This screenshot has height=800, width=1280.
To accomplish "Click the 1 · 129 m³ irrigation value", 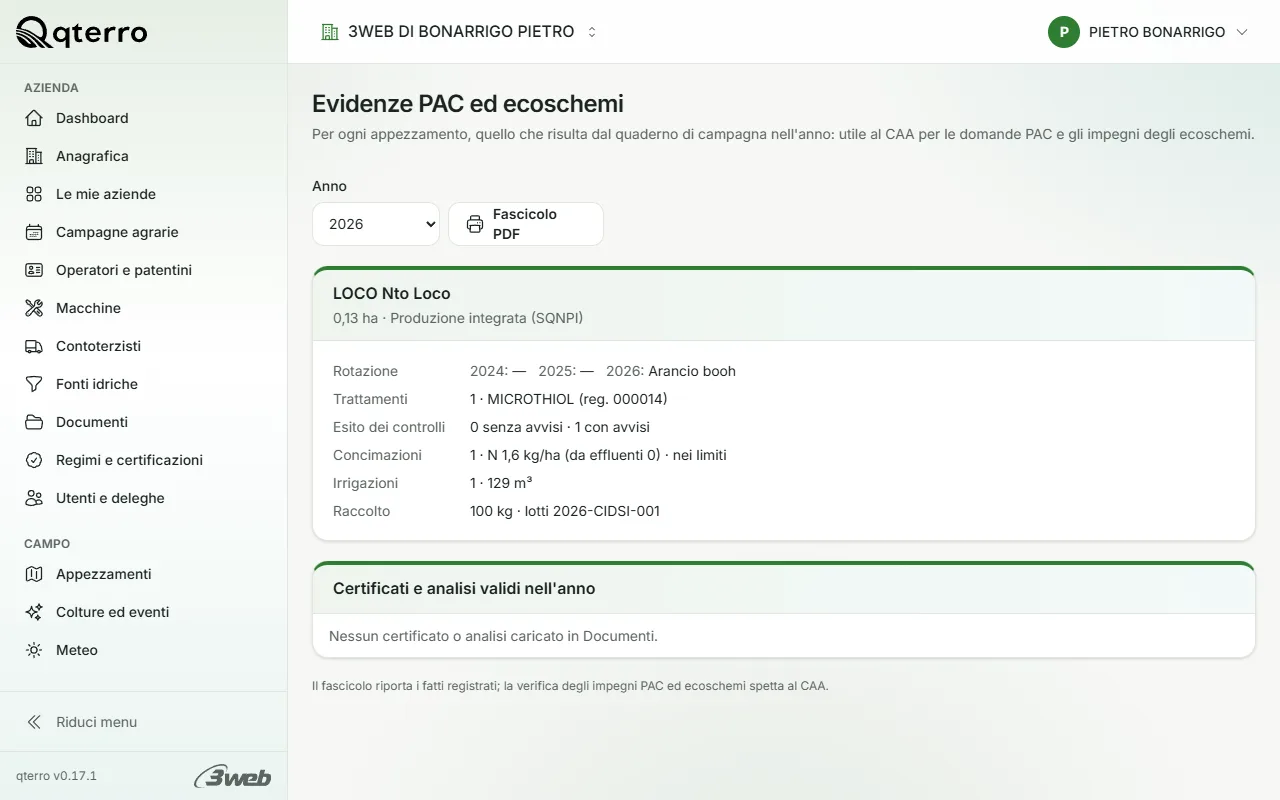I will click(501, 483).
